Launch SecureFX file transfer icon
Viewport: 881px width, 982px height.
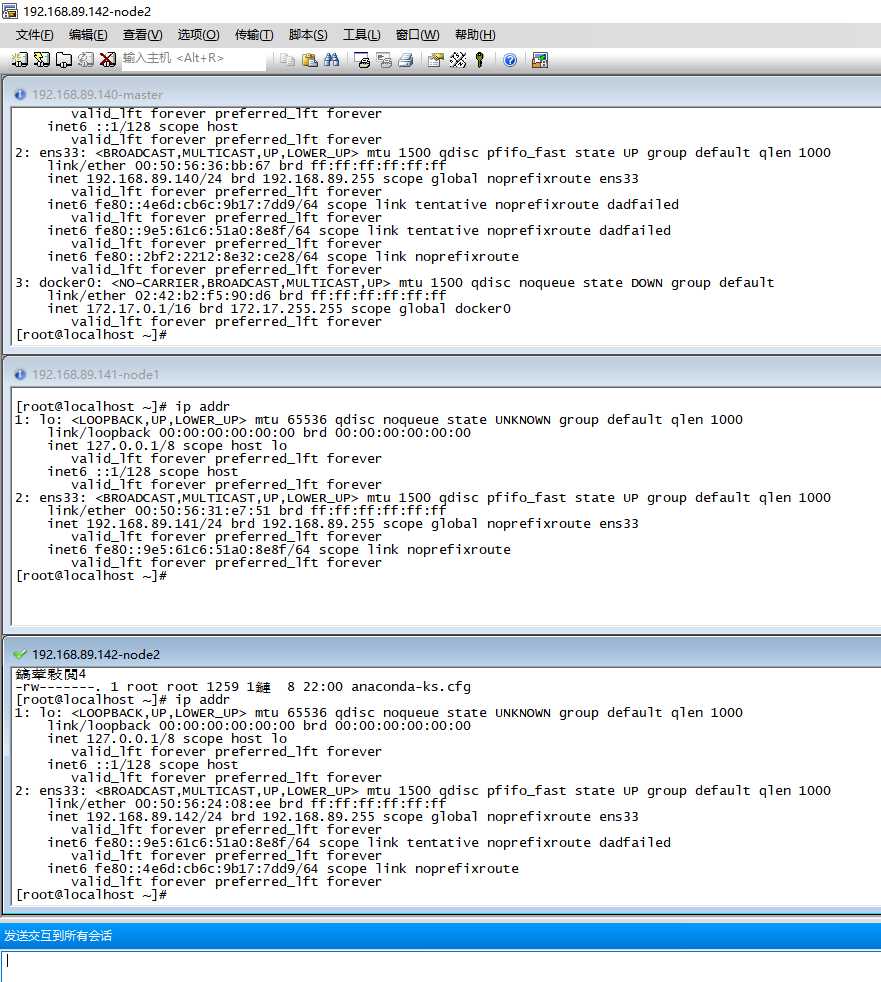click(x=540, y=59)
